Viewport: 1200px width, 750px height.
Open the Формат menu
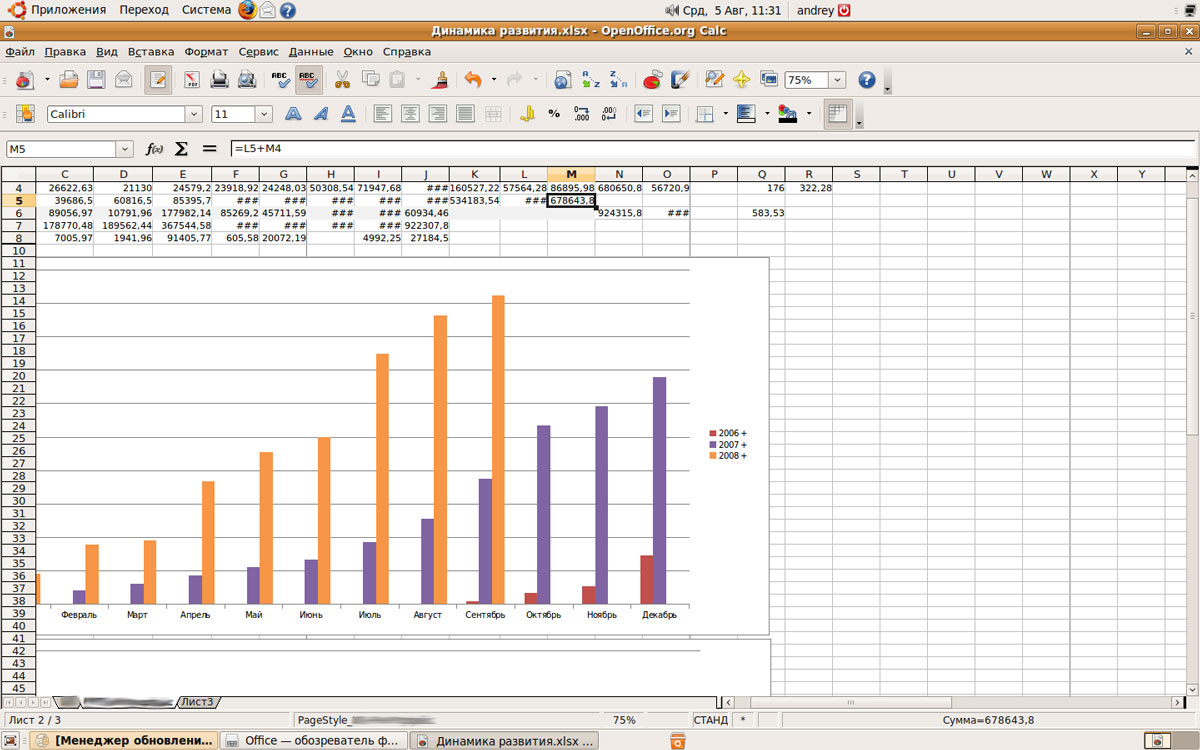tap(206, 52)
